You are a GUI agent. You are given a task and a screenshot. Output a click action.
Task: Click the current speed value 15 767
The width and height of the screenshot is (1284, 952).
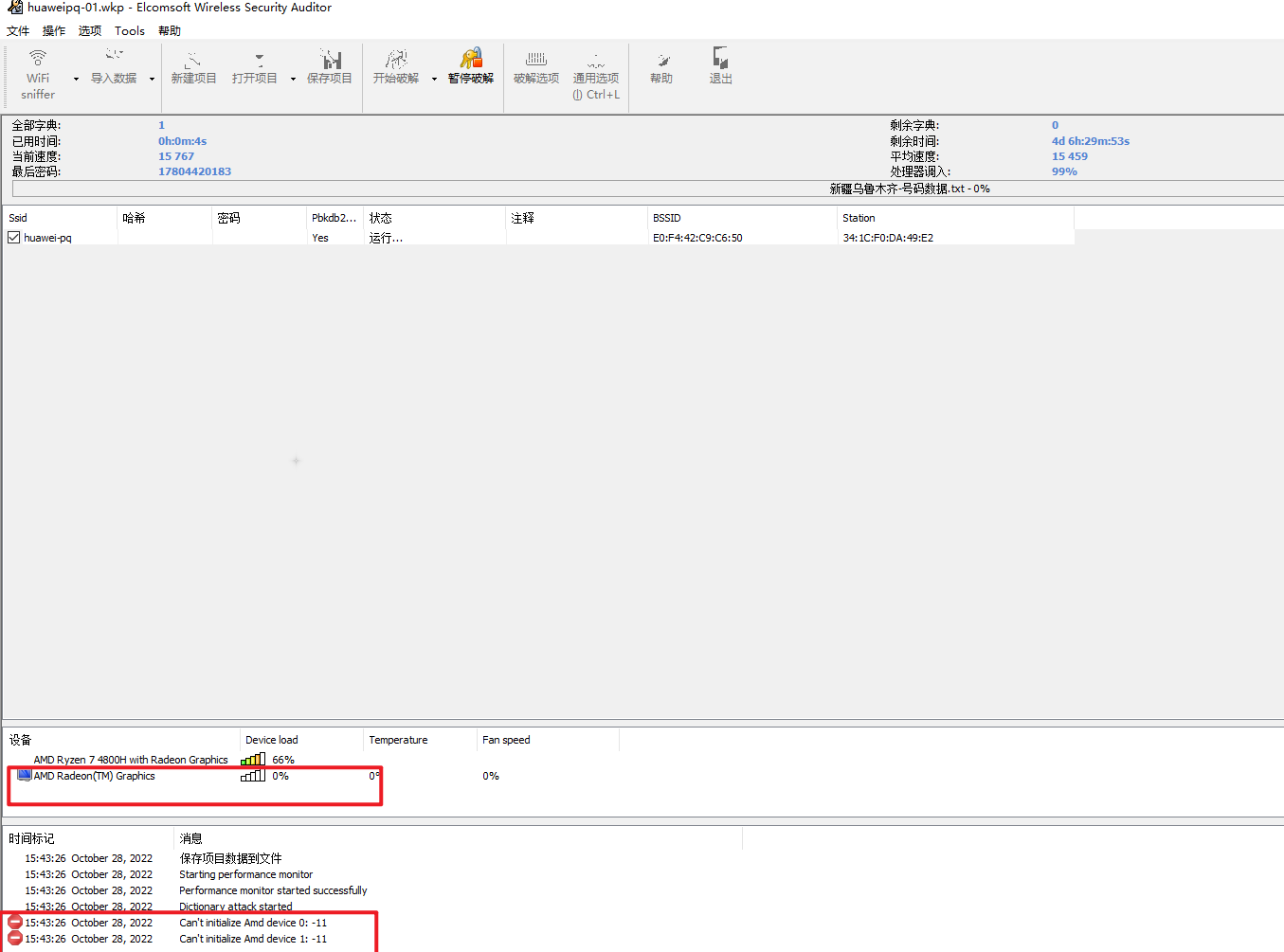(176, 156)
